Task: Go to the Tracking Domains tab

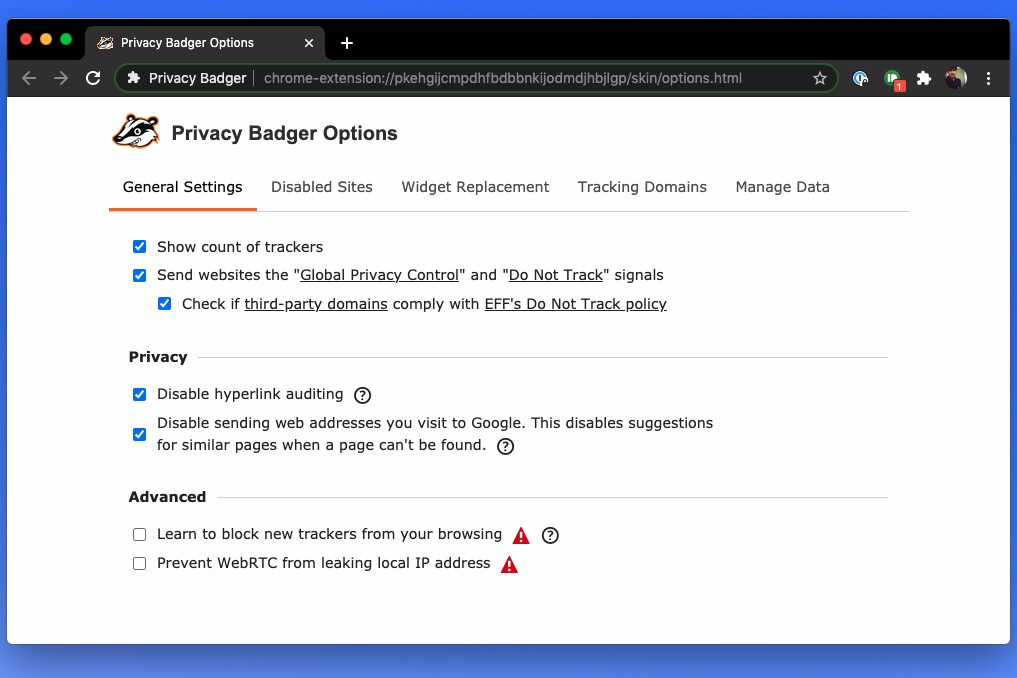Action: [x=642, y=188]
